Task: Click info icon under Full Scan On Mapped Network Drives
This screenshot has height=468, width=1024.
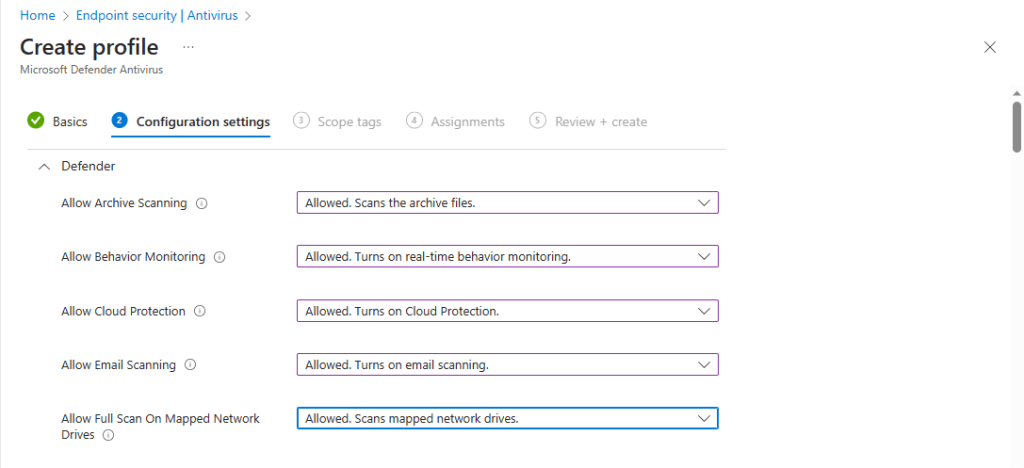Action: [x=108, y=435]
